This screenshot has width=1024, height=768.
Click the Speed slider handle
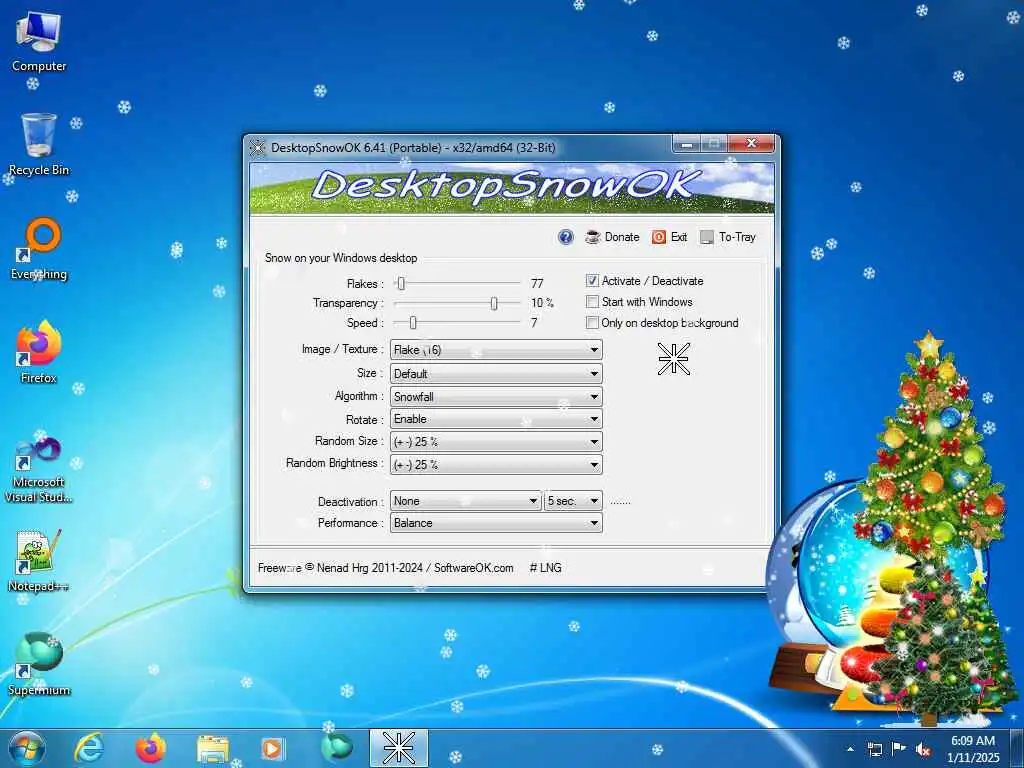click(x=413, y=323)
